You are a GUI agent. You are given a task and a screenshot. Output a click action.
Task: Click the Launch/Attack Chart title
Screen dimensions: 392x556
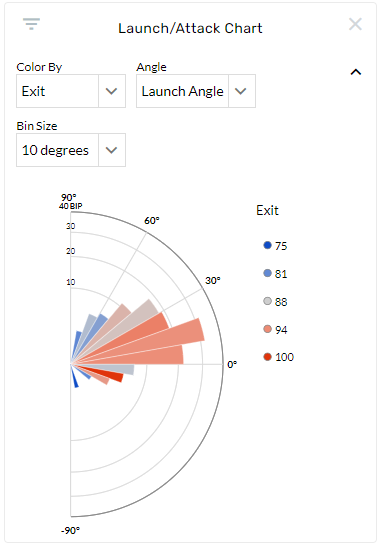click(190, 28)
